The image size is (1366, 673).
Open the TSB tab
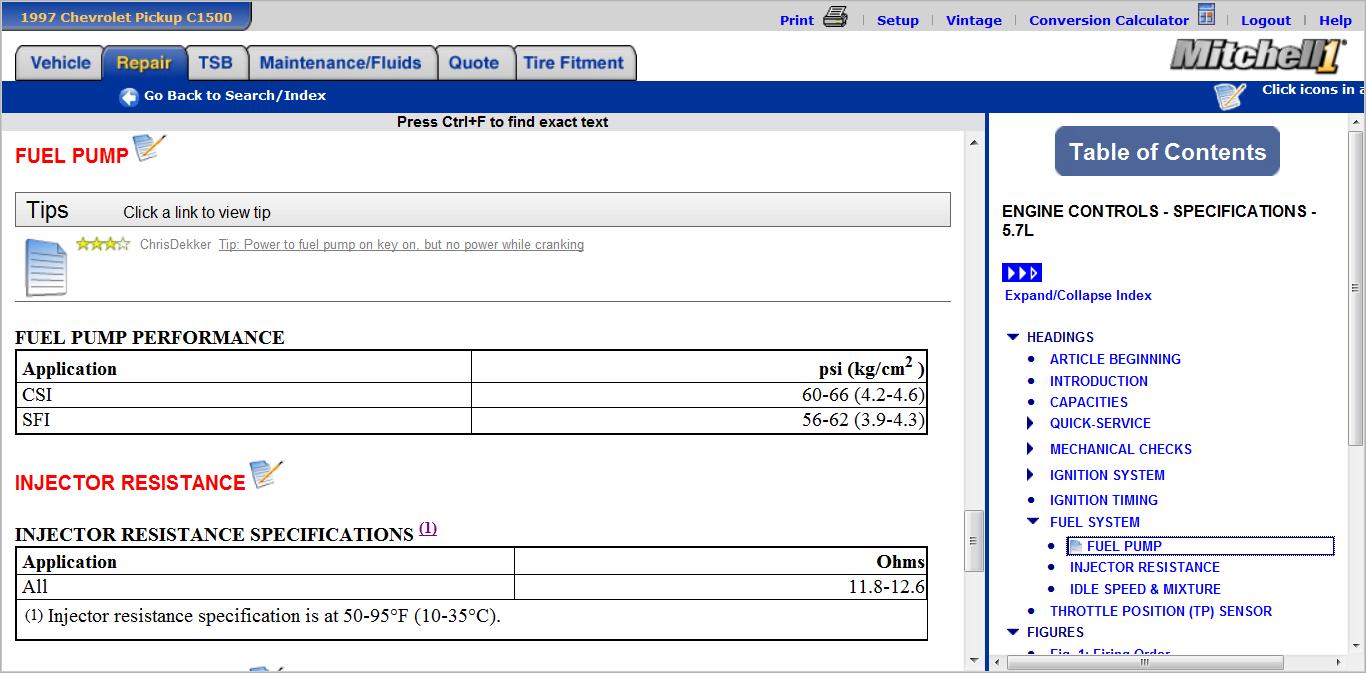click(215, 63)
